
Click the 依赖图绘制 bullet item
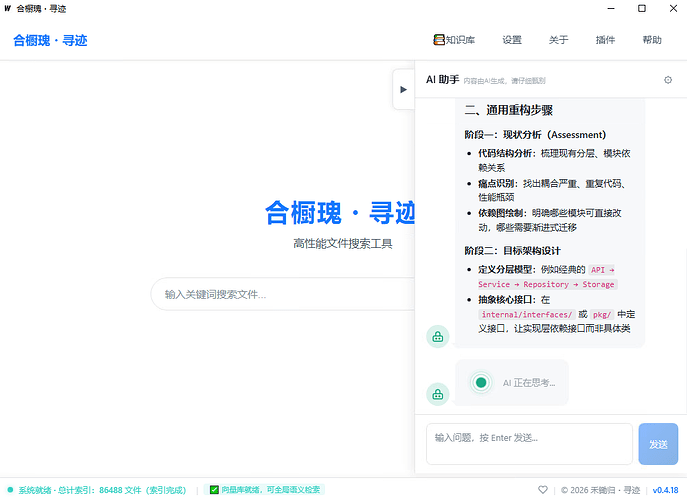pos(550,220)
